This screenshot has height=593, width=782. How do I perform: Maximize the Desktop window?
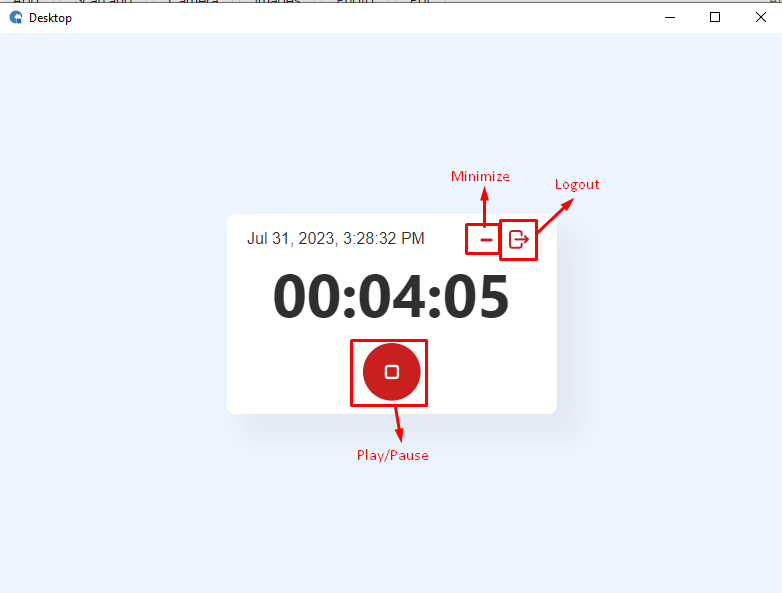(x=715, y=17)
